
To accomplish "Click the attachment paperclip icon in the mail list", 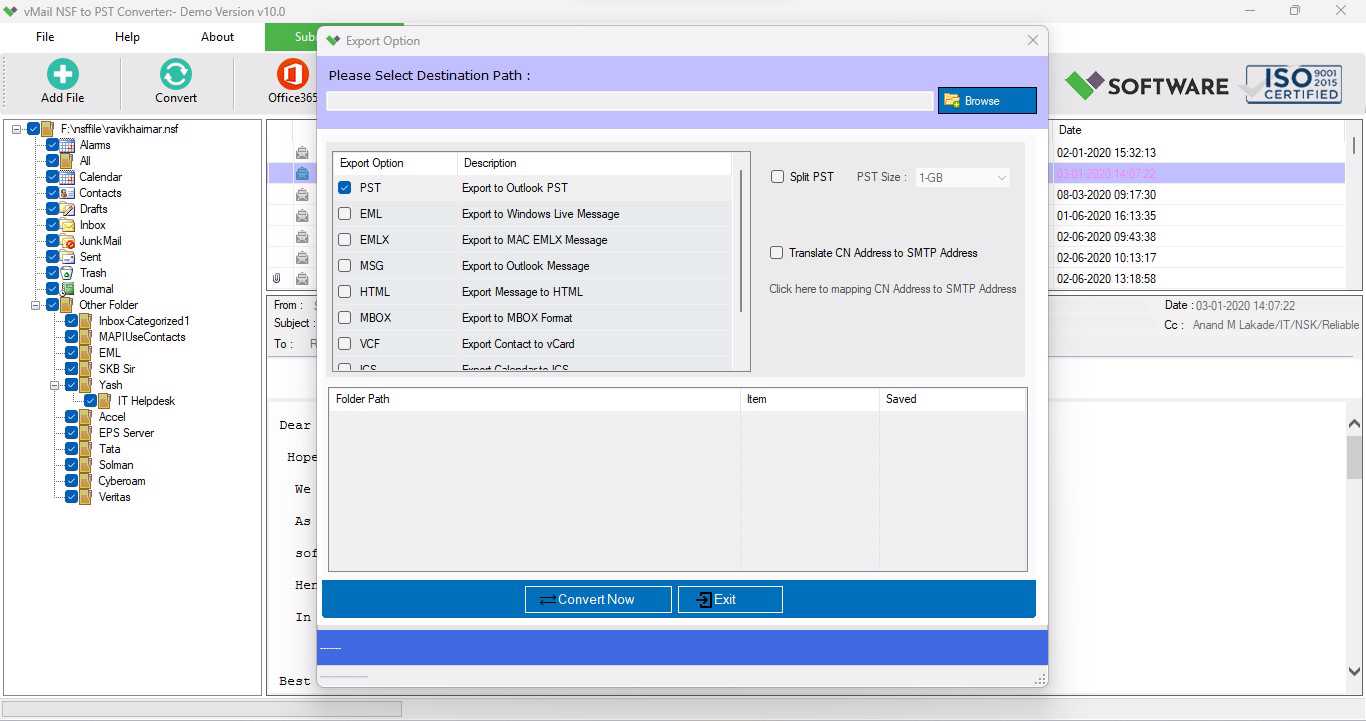I will [277, 279].
